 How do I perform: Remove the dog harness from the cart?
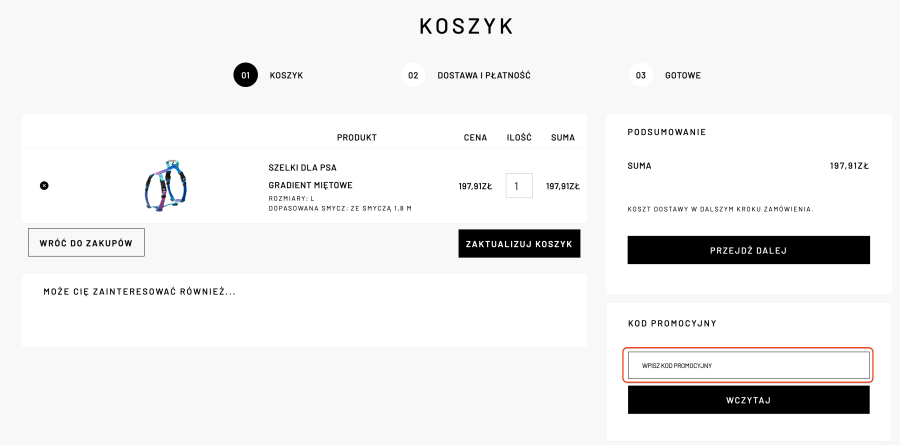[44, 185]
